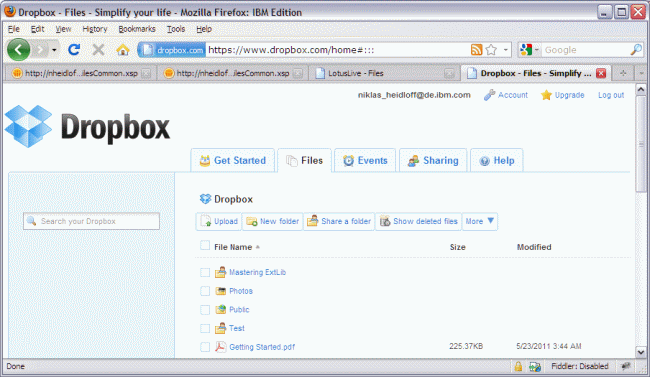Open the browser Help menu
The image size is (650, 377).
click(x=204, y=29)
